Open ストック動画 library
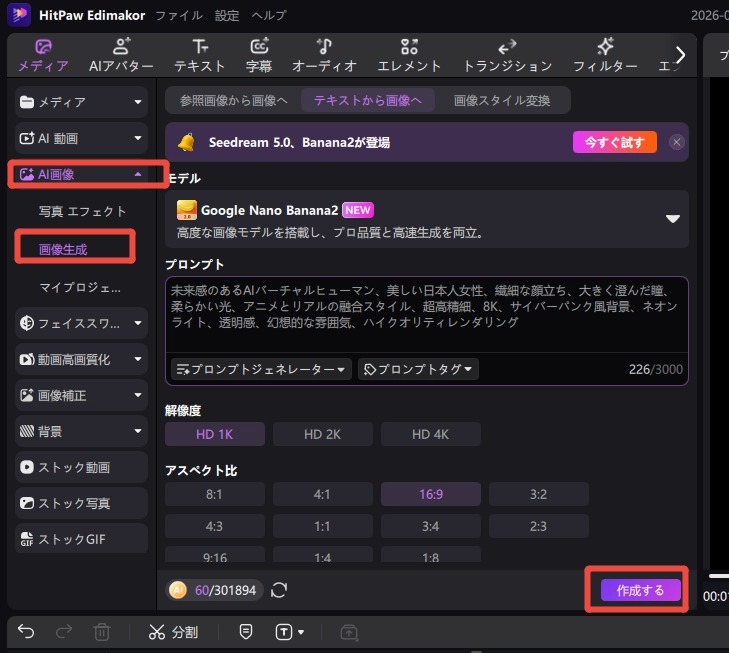Screen dimensions: 729x653 pyautogui.click(x=81, y=467)
